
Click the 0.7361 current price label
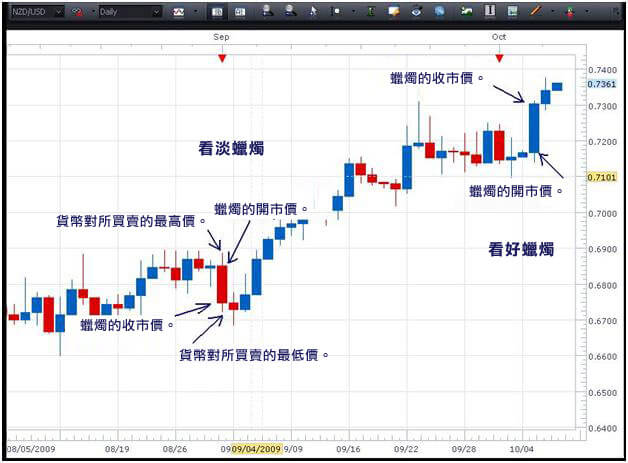pos(603,85)
